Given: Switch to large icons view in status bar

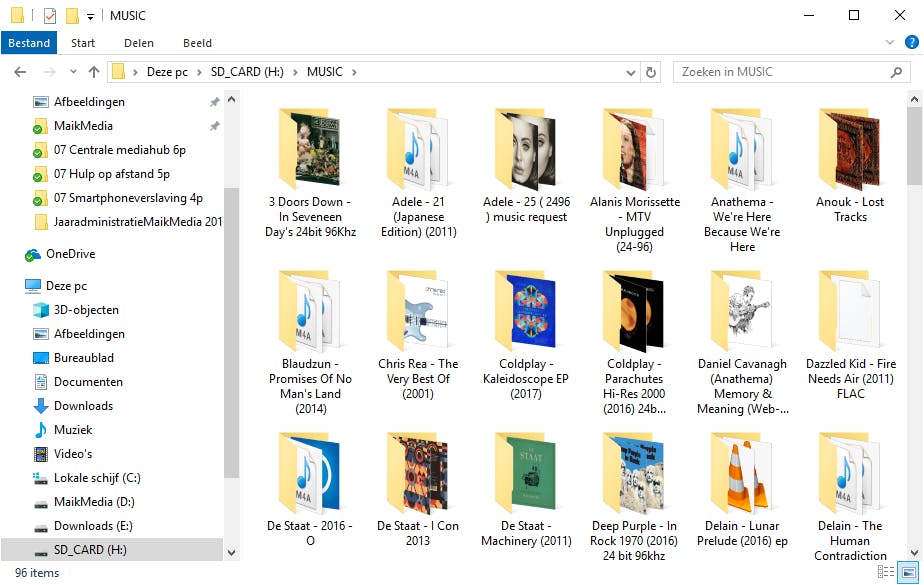Looking at the screenshot, I should pos(909,572).
